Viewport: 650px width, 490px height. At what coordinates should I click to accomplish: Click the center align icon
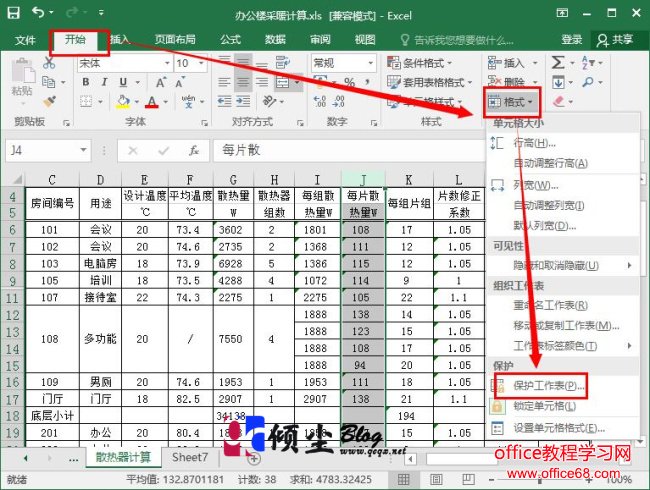pos(243,82)
